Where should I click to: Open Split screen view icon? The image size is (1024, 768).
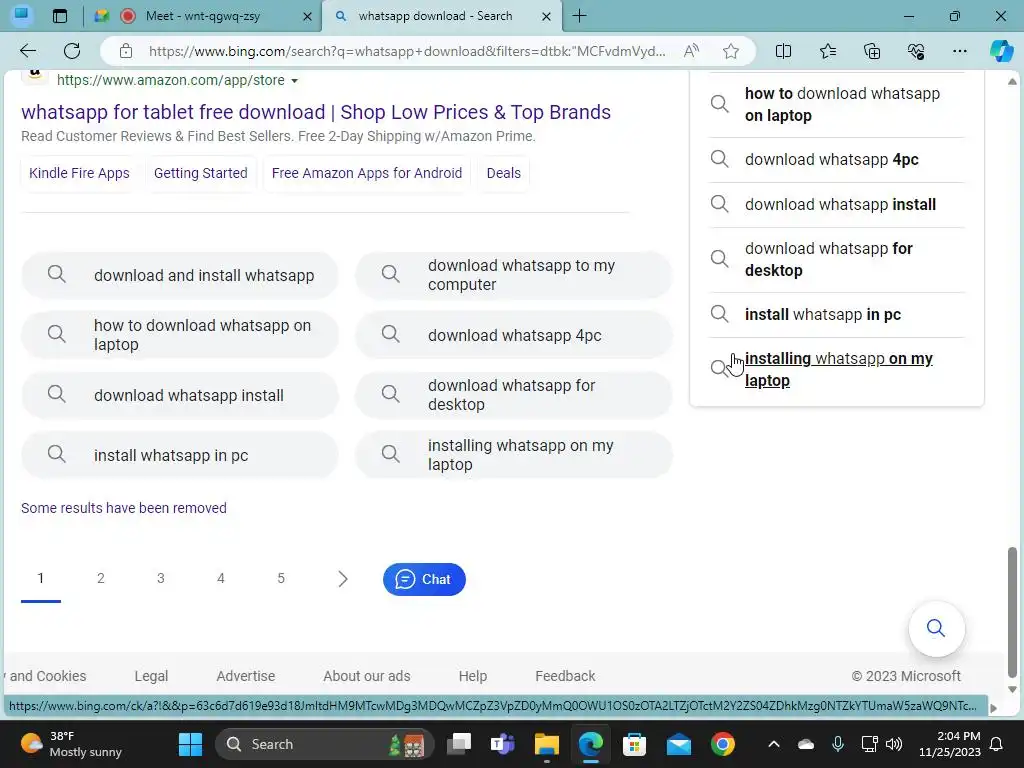point(783,51)
